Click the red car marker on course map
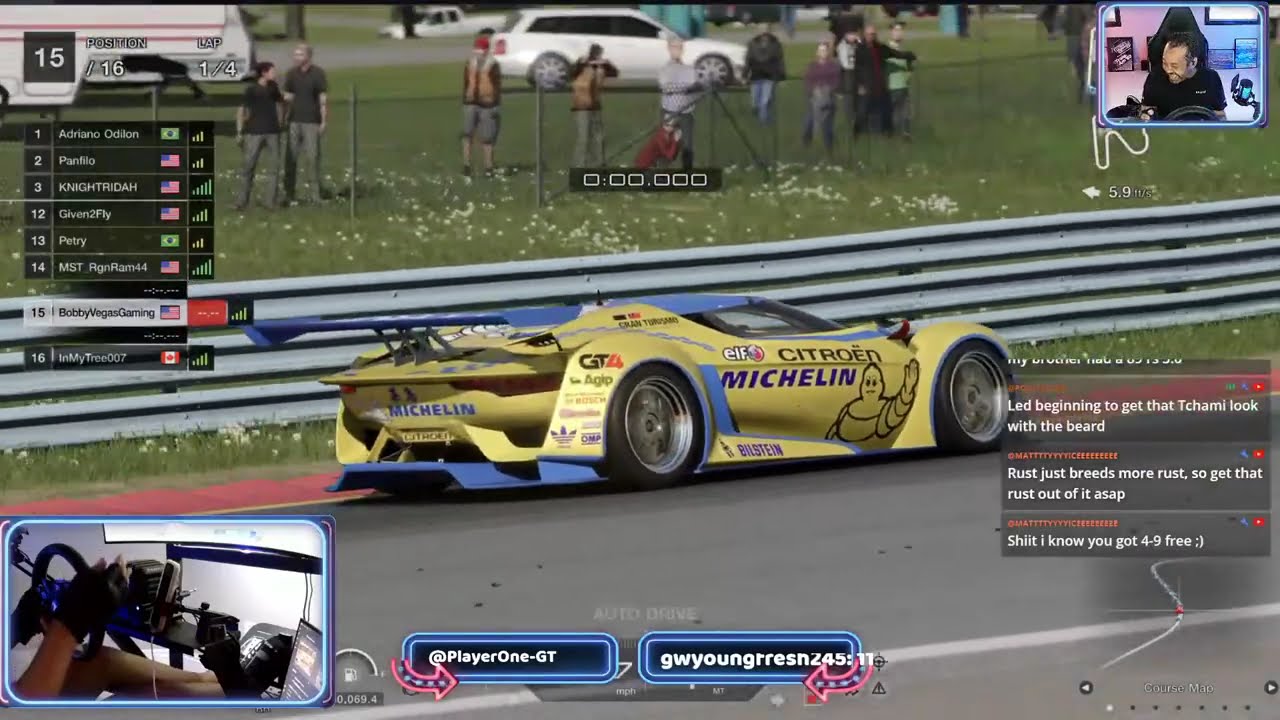 [x=1179, y=610]
